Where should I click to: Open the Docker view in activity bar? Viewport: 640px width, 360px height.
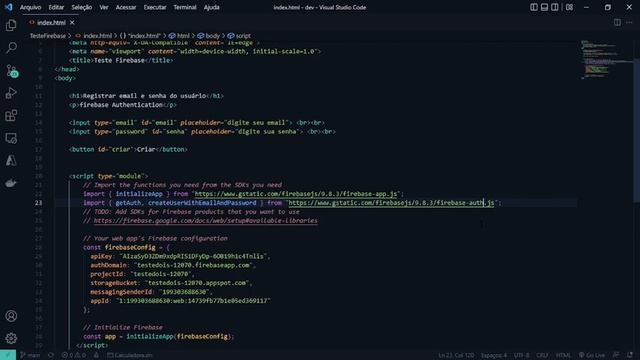pyautogui.click(x=11, y=183)
